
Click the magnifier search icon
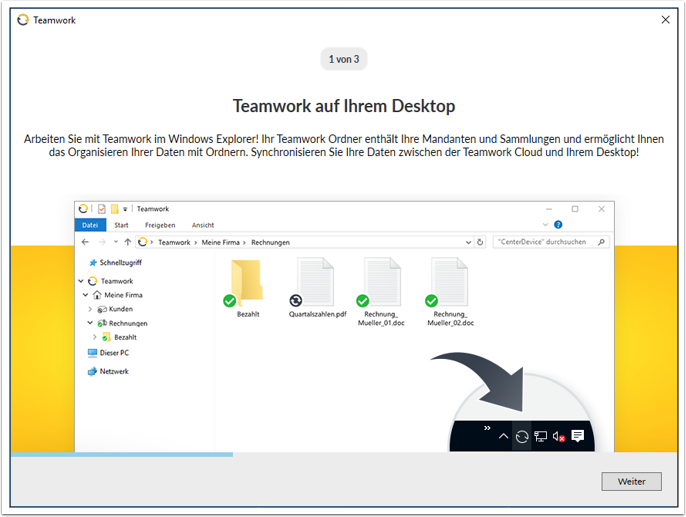tap(601, 242)
